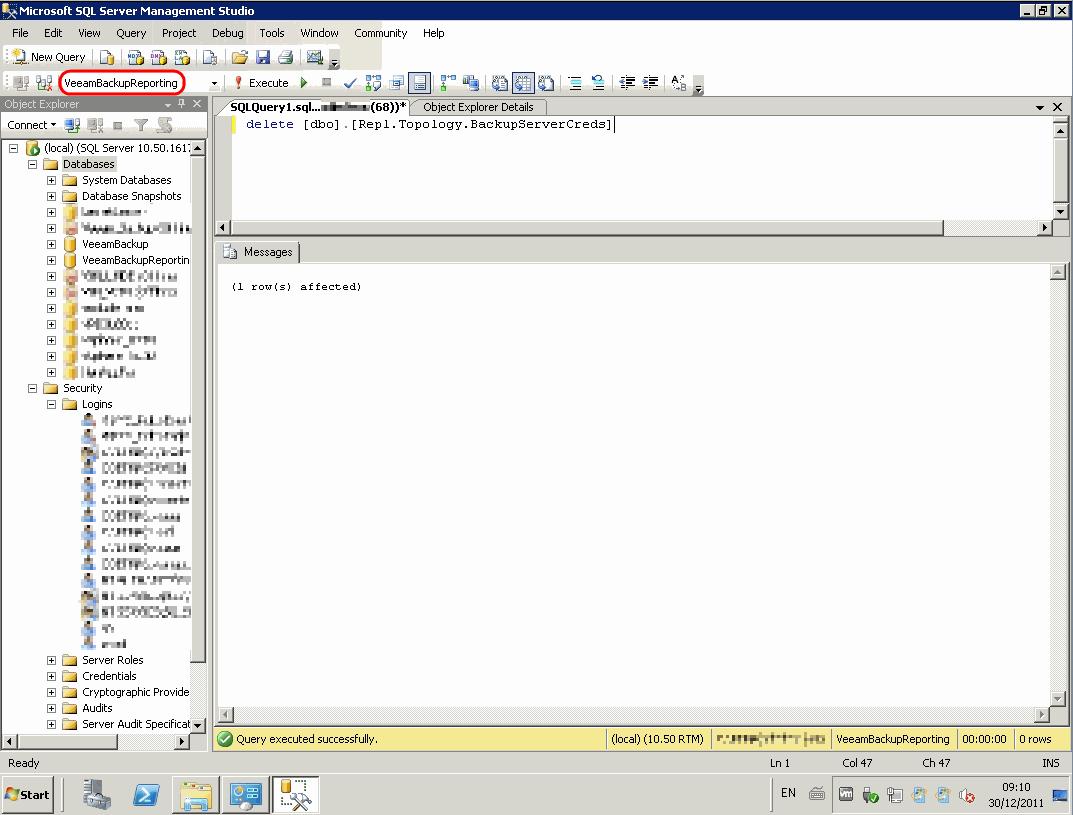1073x815 pixels.
Task: Expand the Audits folder
Action: coord(51,708)
